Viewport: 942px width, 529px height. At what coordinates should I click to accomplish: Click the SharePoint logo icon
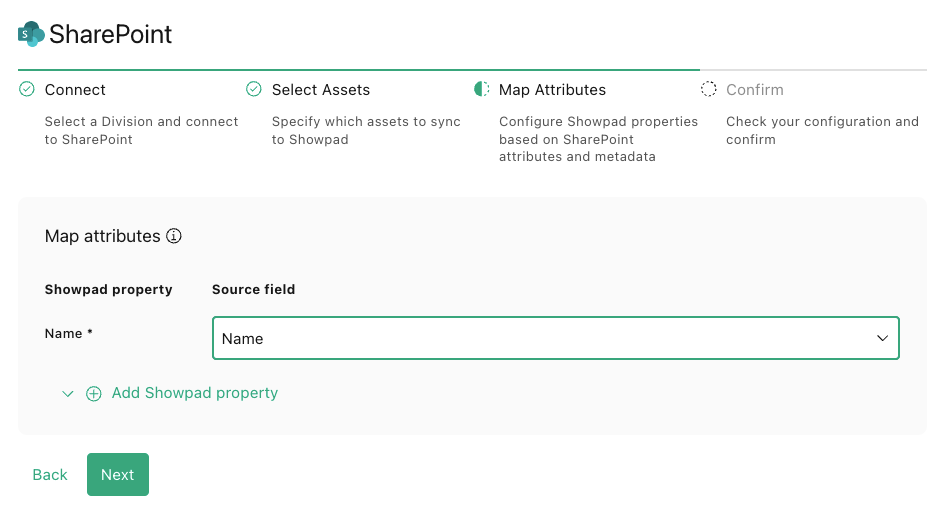pos(31,34)
